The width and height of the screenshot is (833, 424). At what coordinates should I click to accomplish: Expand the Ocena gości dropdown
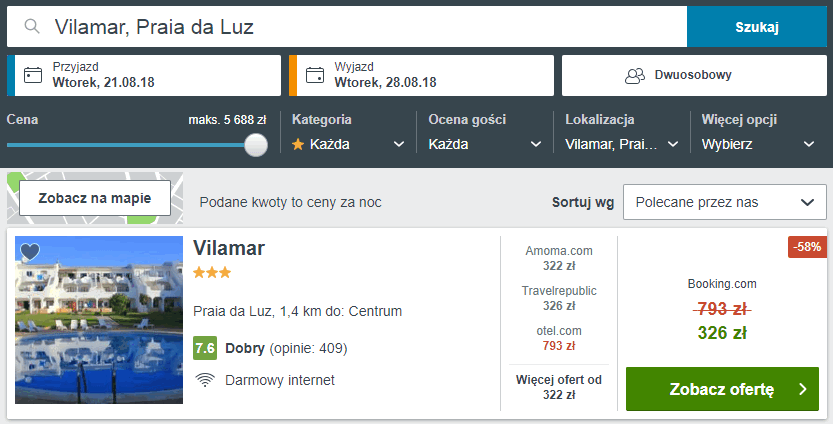(484, 144)
